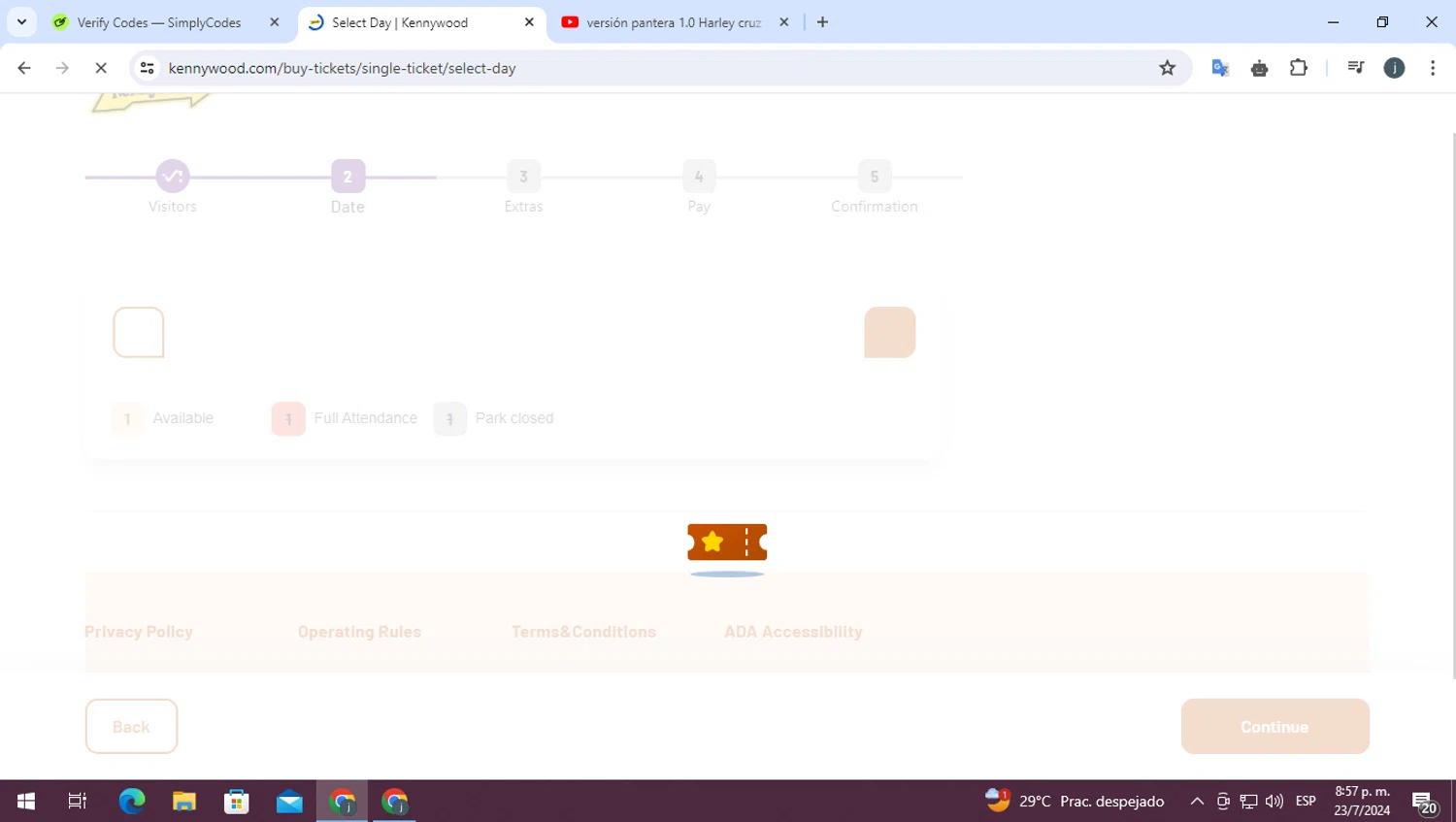Open the volume control tray icon
The width and height of the screenshot is (1456, 822).
point(1274,801)
